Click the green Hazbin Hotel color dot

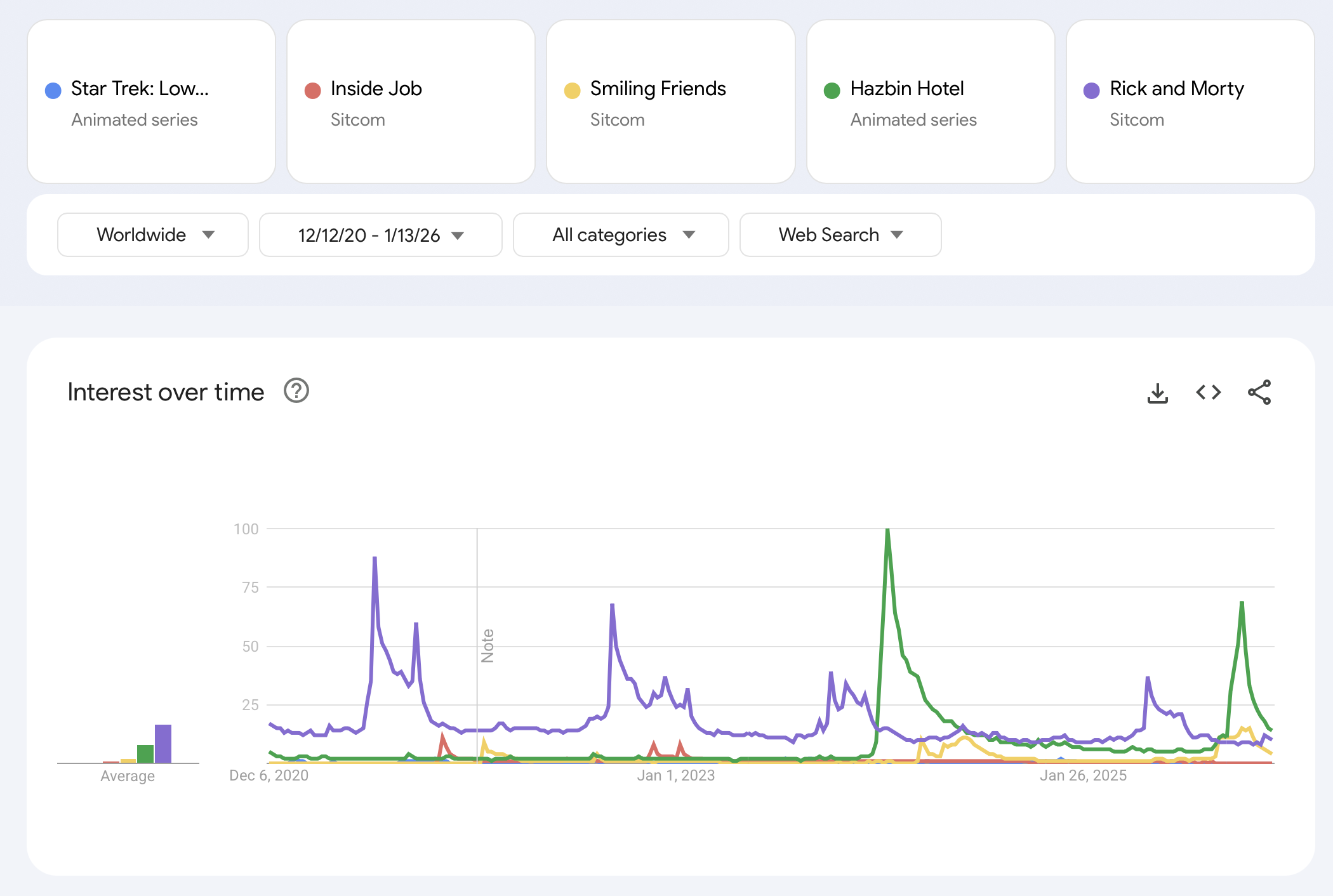click(x=832, y=91)
